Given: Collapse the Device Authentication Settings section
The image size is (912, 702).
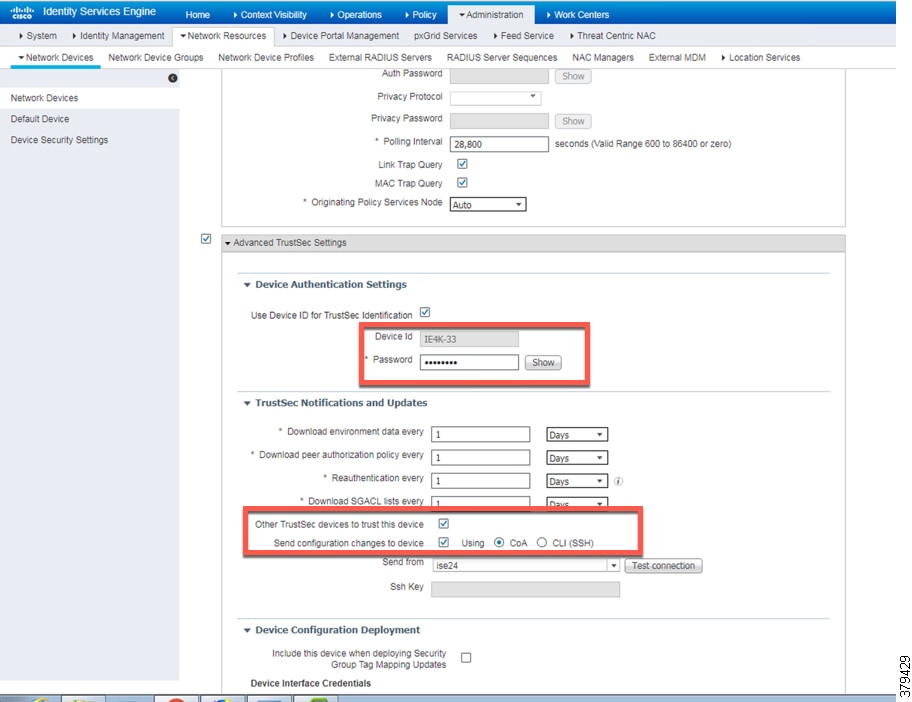Looking at the screenshot, I should [x=247, y=285].
